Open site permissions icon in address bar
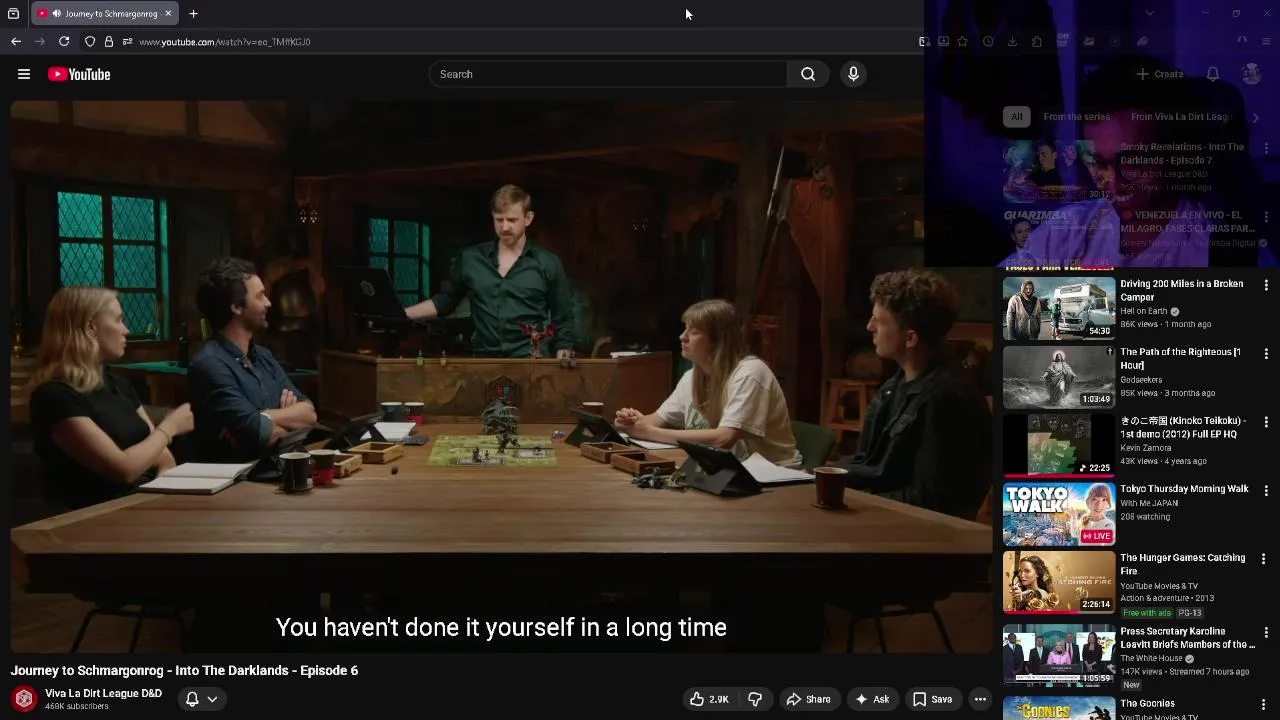This screenshot has height=720, width=1280. 127,41
